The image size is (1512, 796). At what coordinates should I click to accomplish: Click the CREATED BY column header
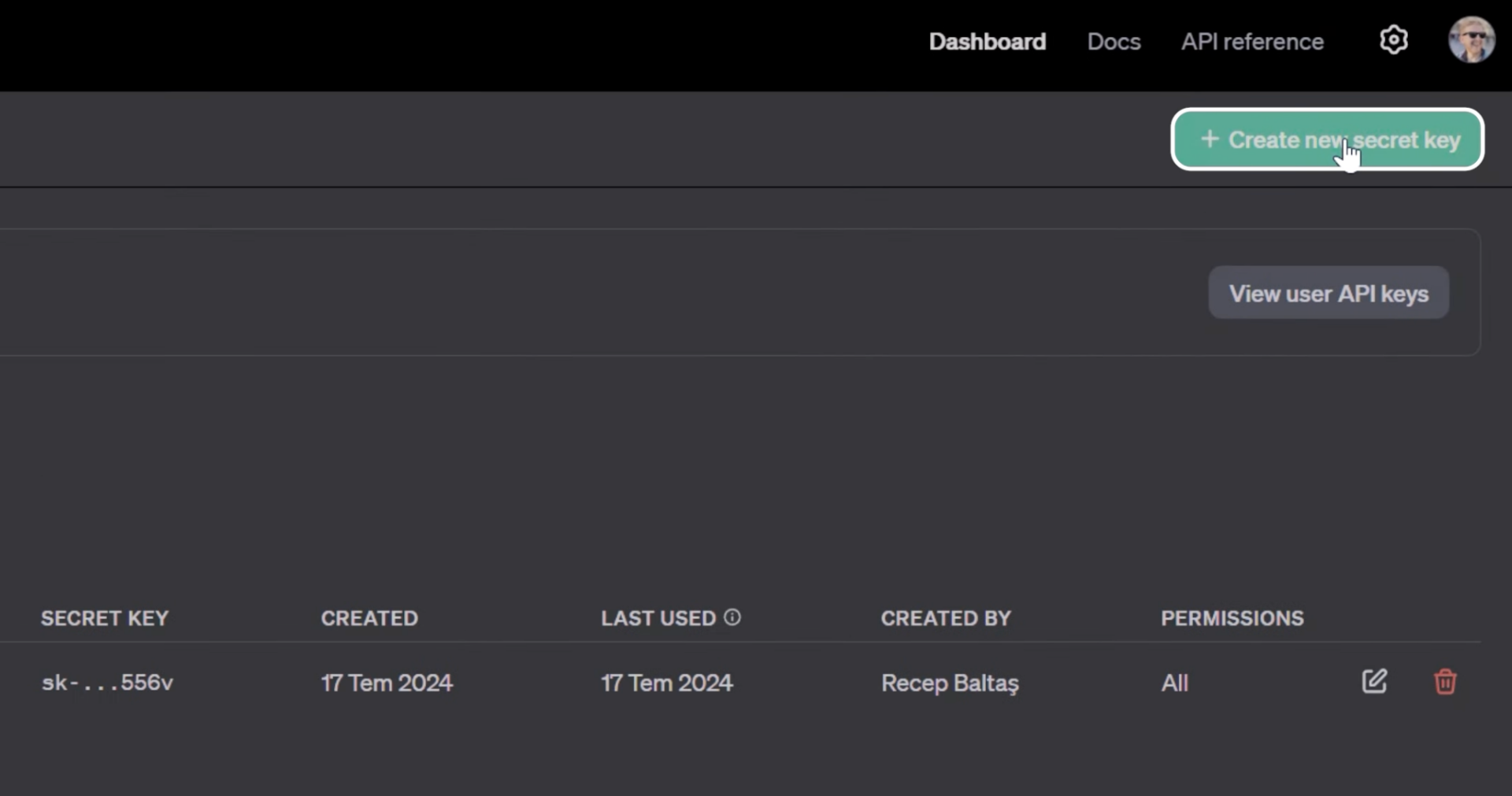pyautogui.click(x=946, y=618)
